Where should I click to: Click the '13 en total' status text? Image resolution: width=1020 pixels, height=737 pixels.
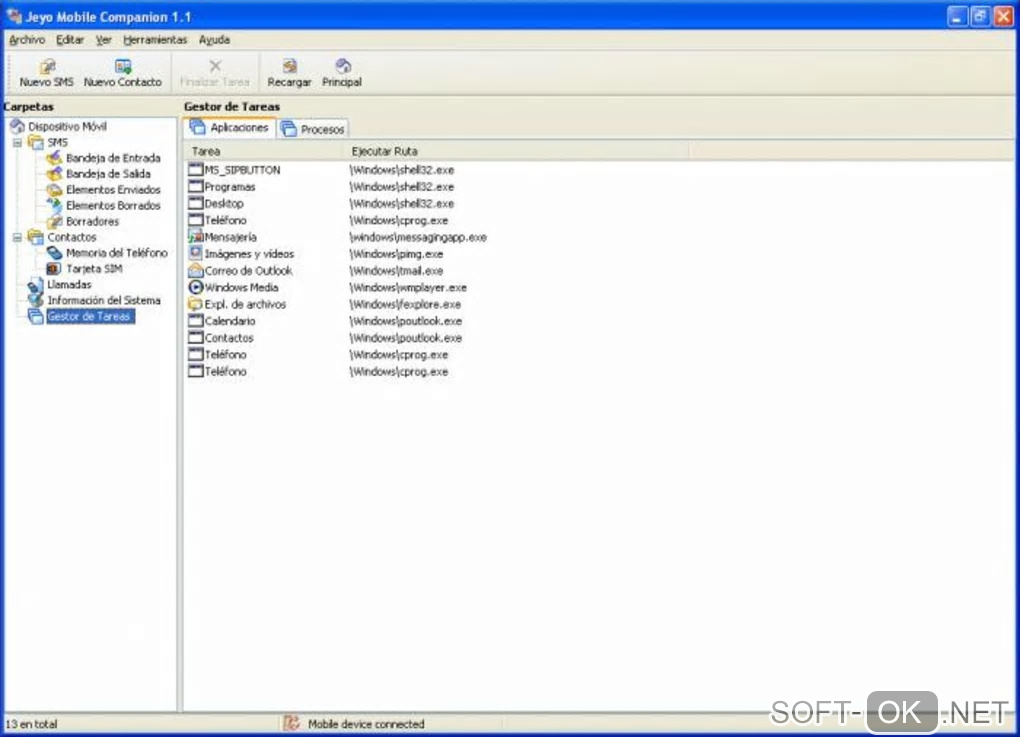tap(31, 724)
